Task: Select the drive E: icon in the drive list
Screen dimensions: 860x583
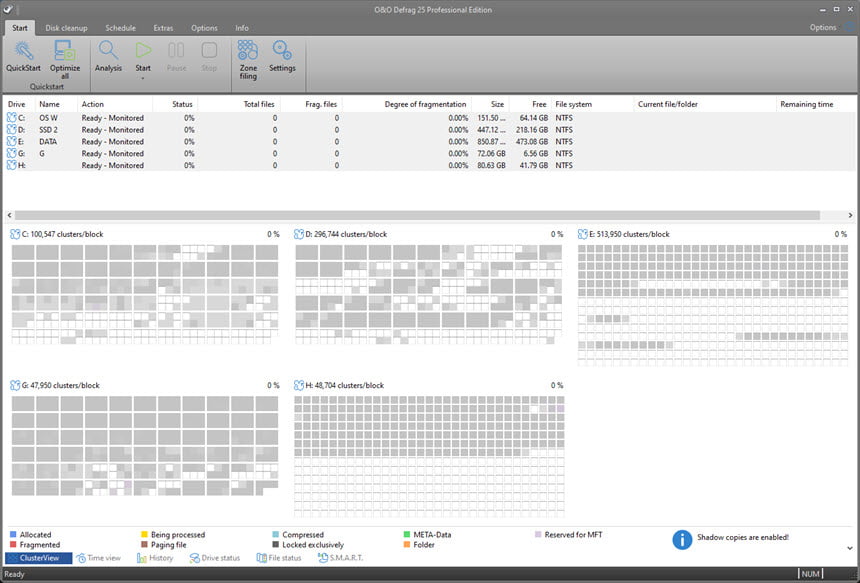Action: click(x=12, y=141)
